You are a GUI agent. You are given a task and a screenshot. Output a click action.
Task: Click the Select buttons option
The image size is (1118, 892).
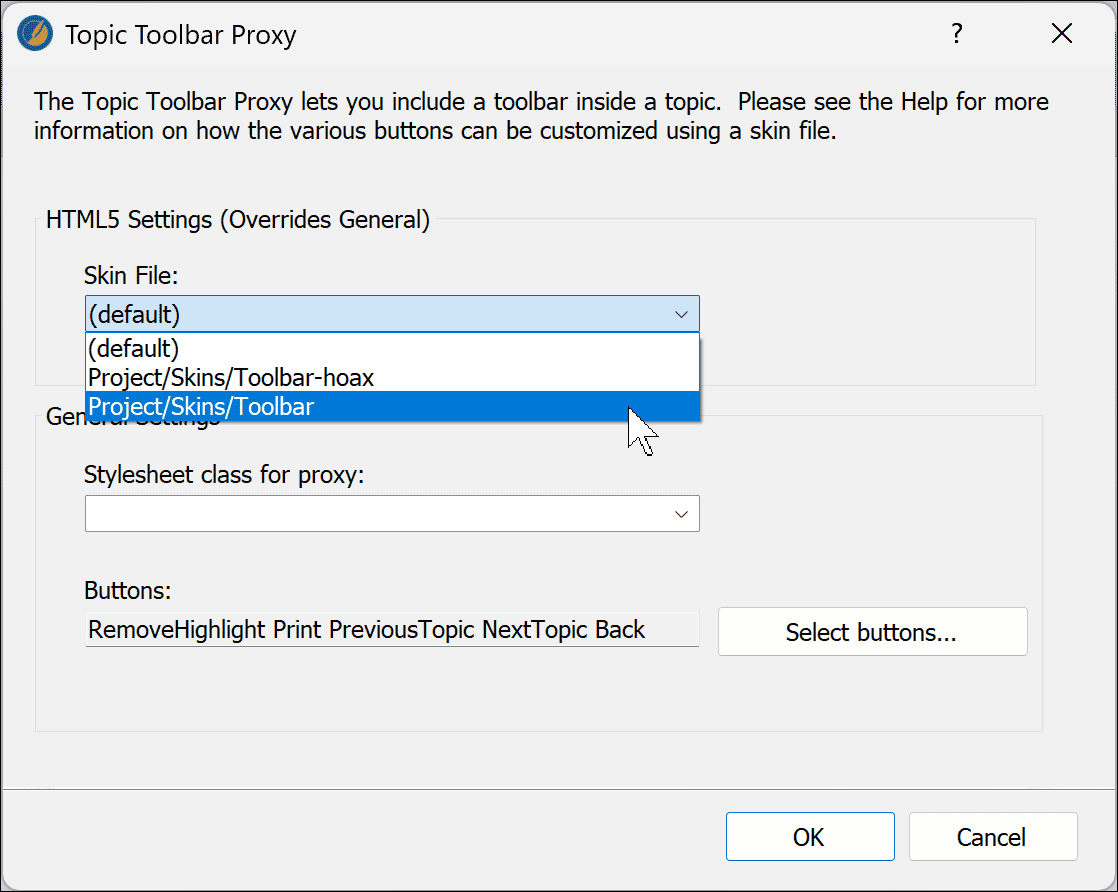(871, 631)
